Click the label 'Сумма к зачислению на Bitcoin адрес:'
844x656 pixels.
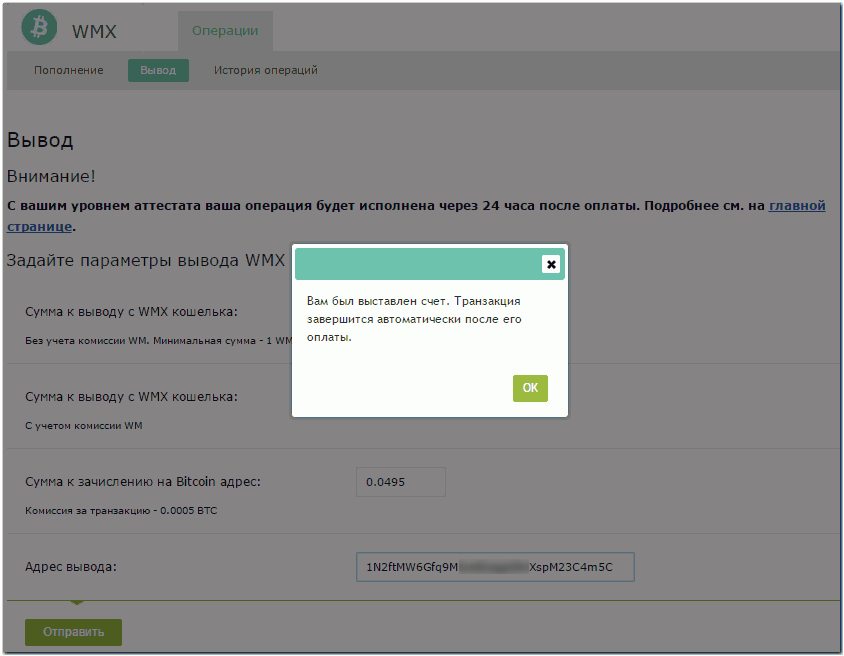[143, 482]
